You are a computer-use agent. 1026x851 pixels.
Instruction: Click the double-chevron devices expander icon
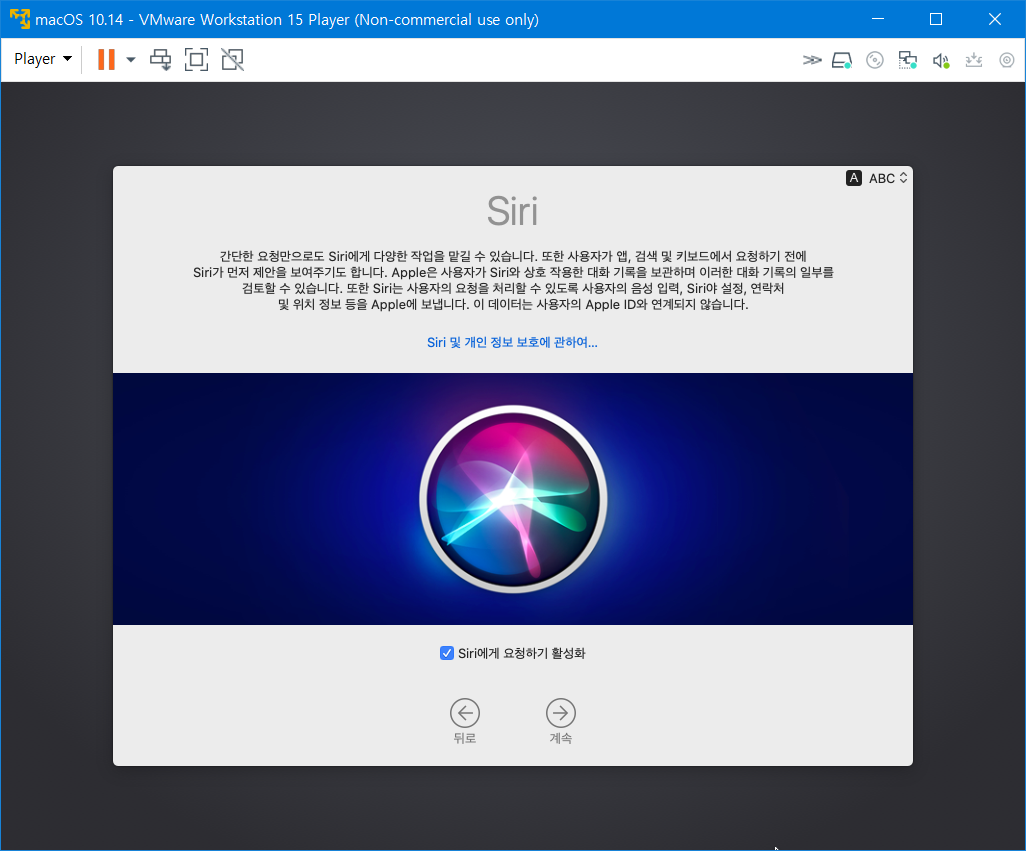(811, 60)
